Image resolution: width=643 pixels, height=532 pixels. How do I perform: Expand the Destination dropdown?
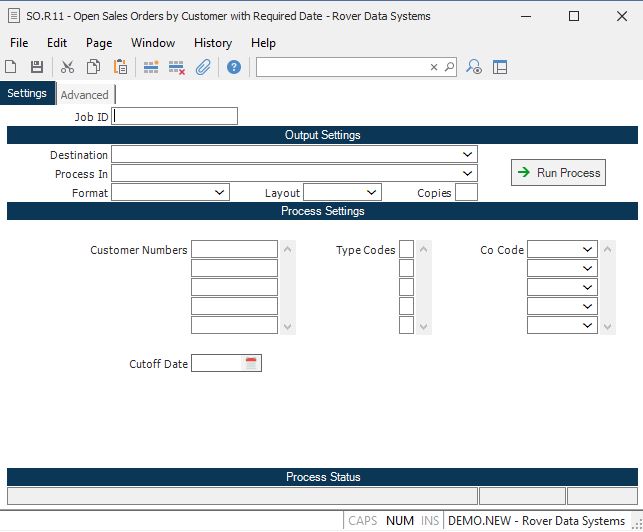[x=467, y=155]
